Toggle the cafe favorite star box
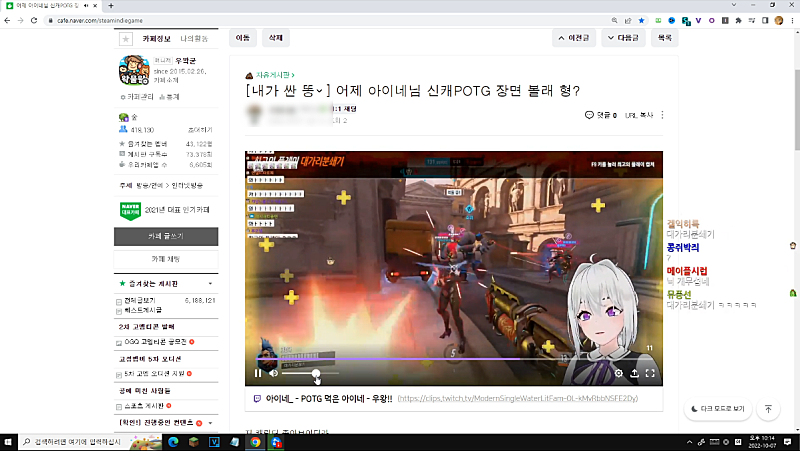This screenshot has width=800, height=451. coord(126,39)
